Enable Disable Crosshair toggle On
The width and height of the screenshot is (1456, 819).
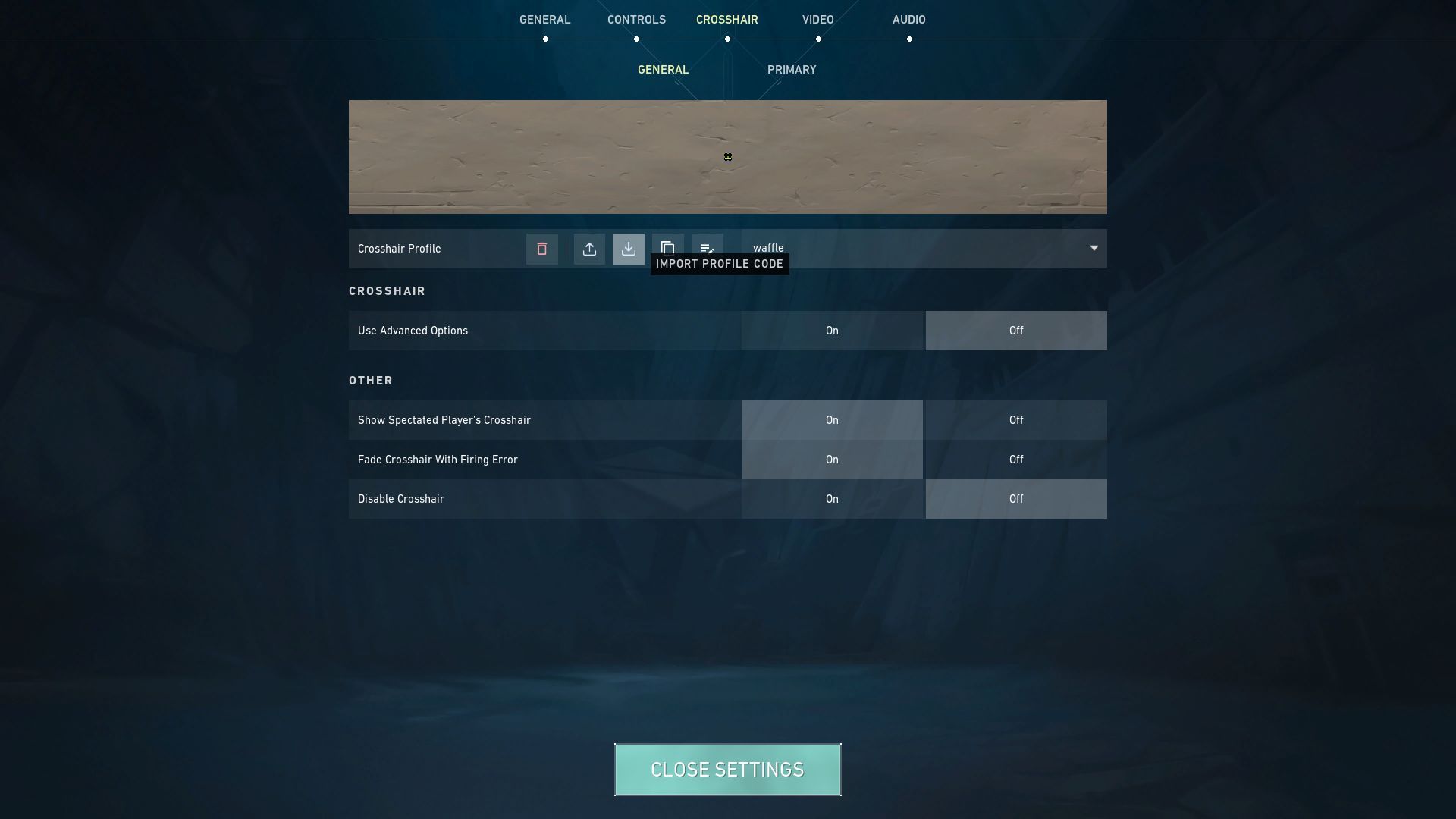pos(832,498)
